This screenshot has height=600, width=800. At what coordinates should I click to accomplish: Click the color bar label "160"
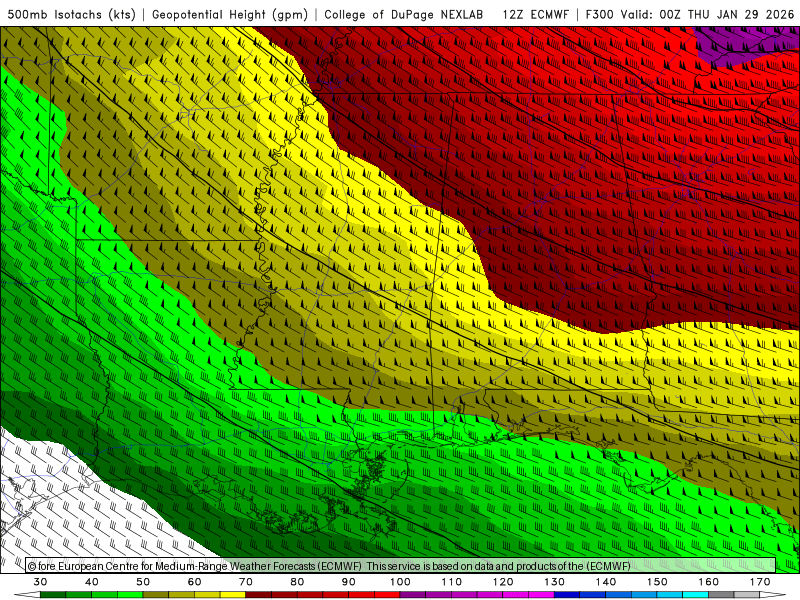(709, 582)
